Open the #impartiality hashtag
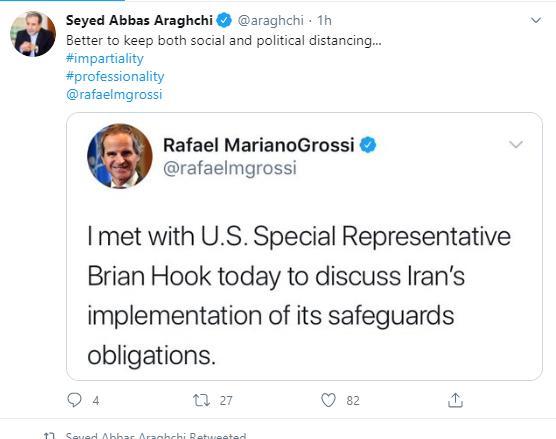The width and height of the screenshot is (556, 439). [105, 58]
